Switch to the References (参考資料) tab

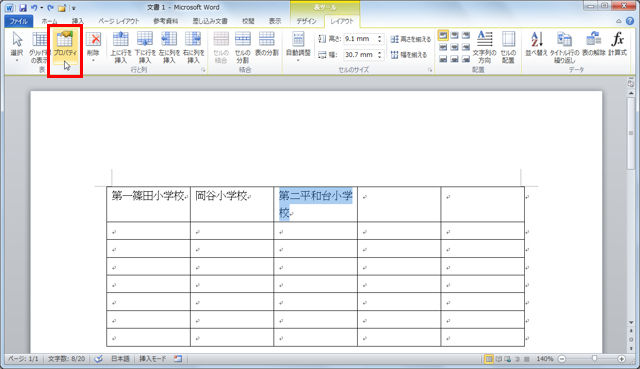coord(166,21)
